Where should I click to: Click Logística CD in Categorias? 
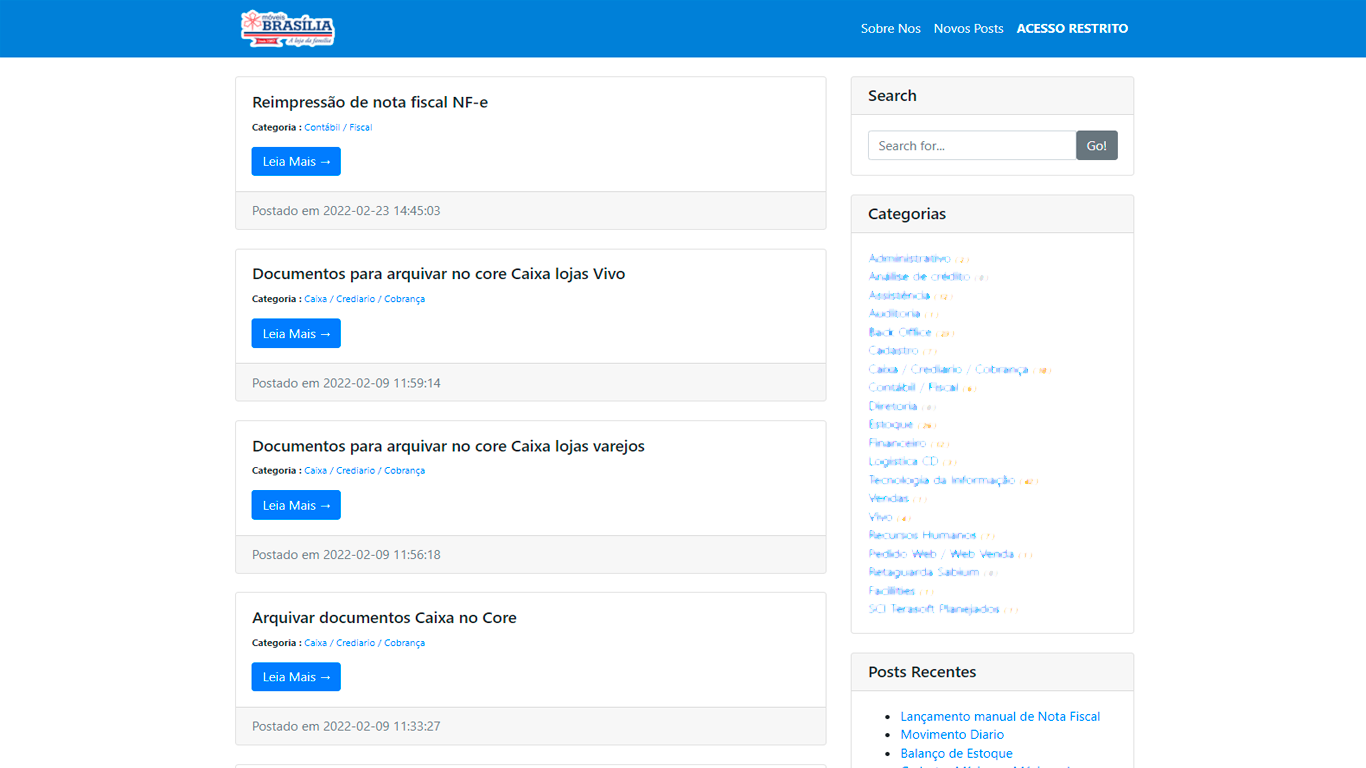pos(903,462)
